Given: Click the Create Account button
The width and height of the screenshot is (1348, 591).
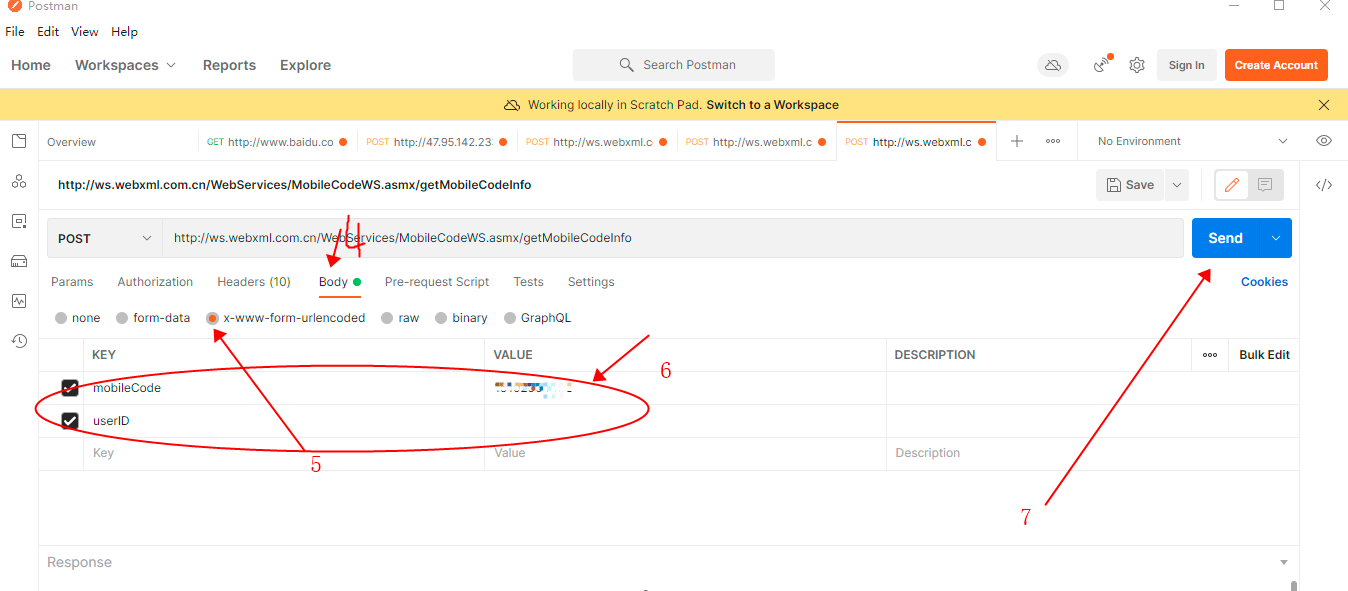Looking at the screenshot, I should pyautogui.click(x=1276, y=65).
